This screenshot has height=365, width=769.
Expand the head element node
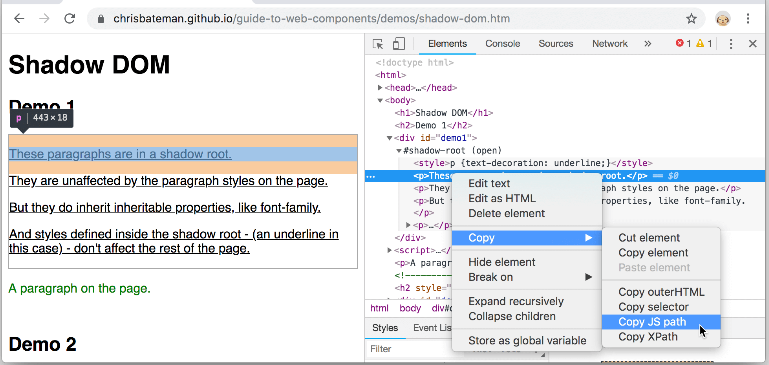[380, 88]
